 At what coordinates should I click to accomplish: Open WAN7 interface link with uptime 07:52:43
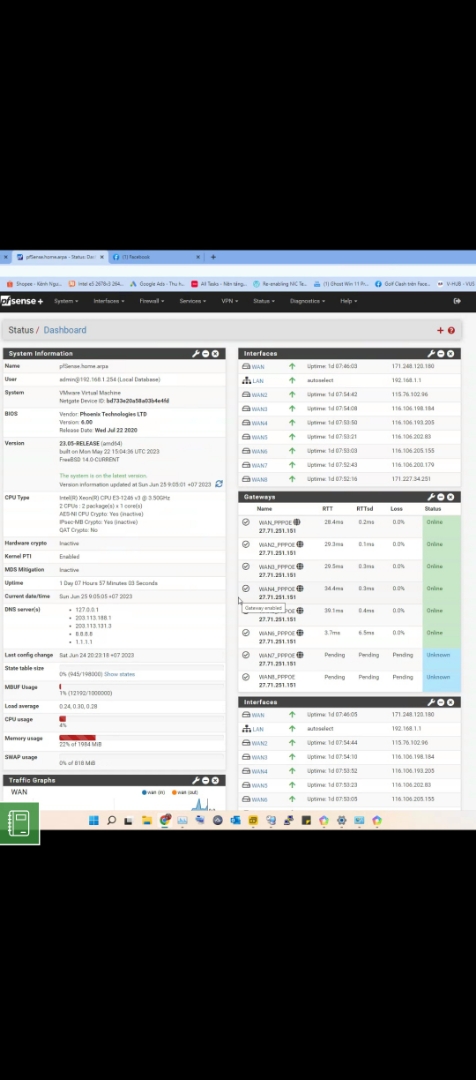pos(259,465)
